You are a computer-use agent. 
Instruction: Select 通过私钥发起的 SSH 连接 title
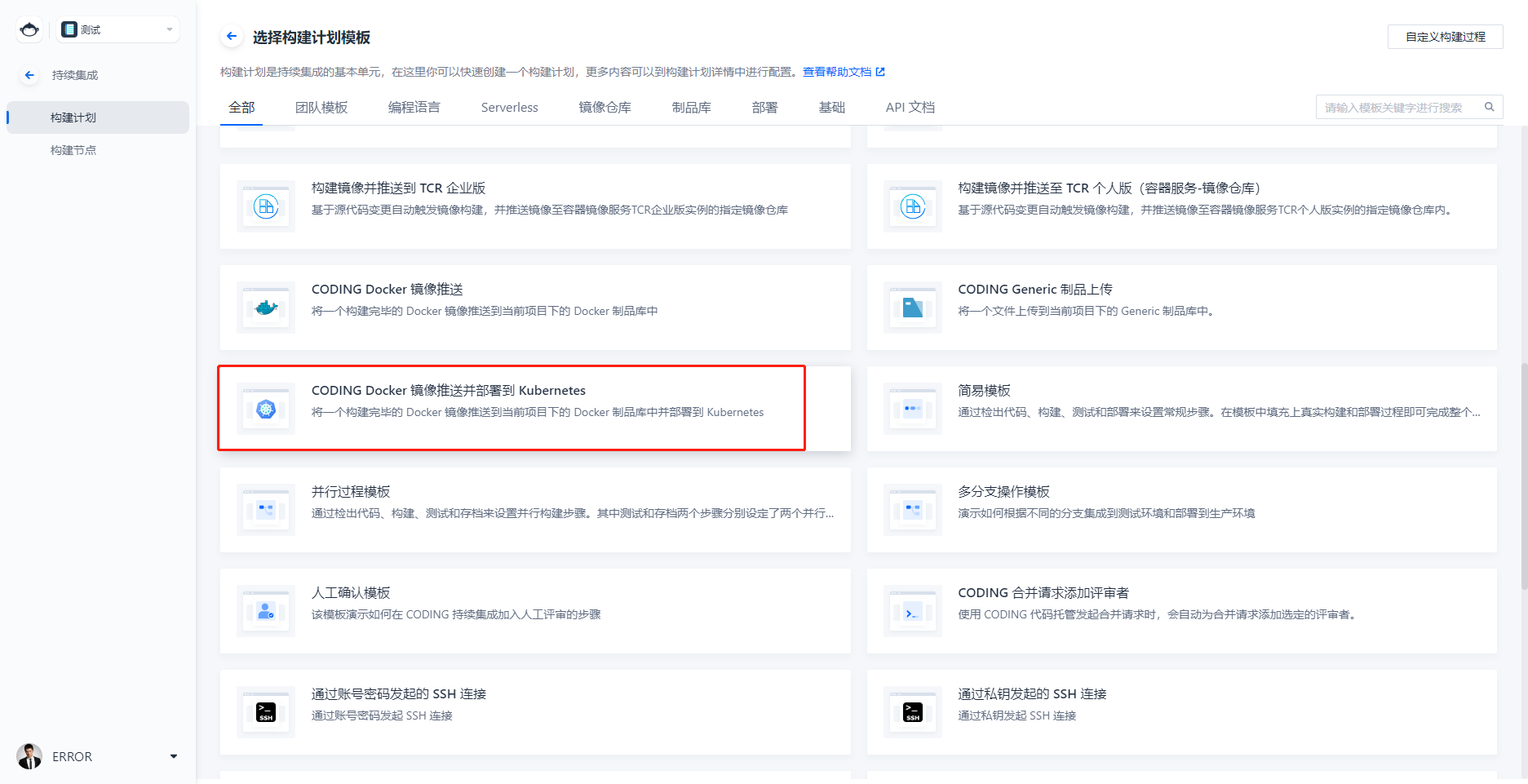point(1032,694)
